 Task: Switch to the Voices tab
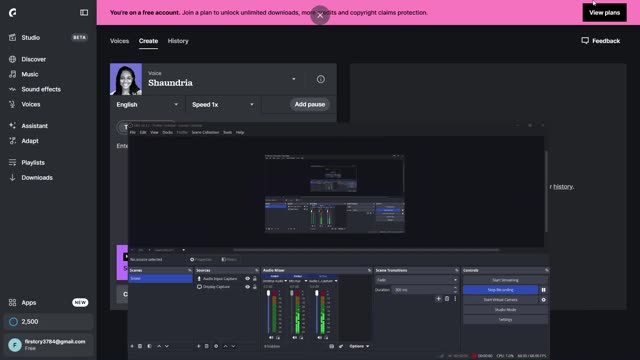pos(120,41)
